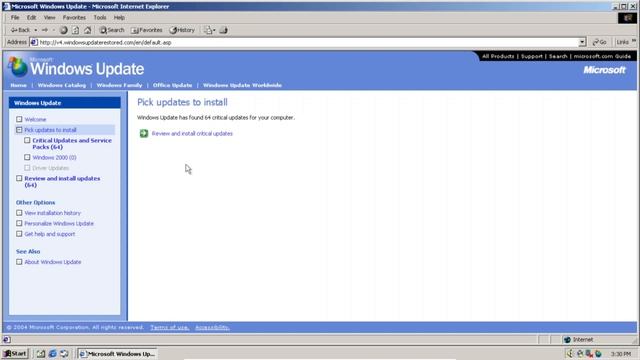Click the All Products header link
640x360 pixels.
(498, 56)
